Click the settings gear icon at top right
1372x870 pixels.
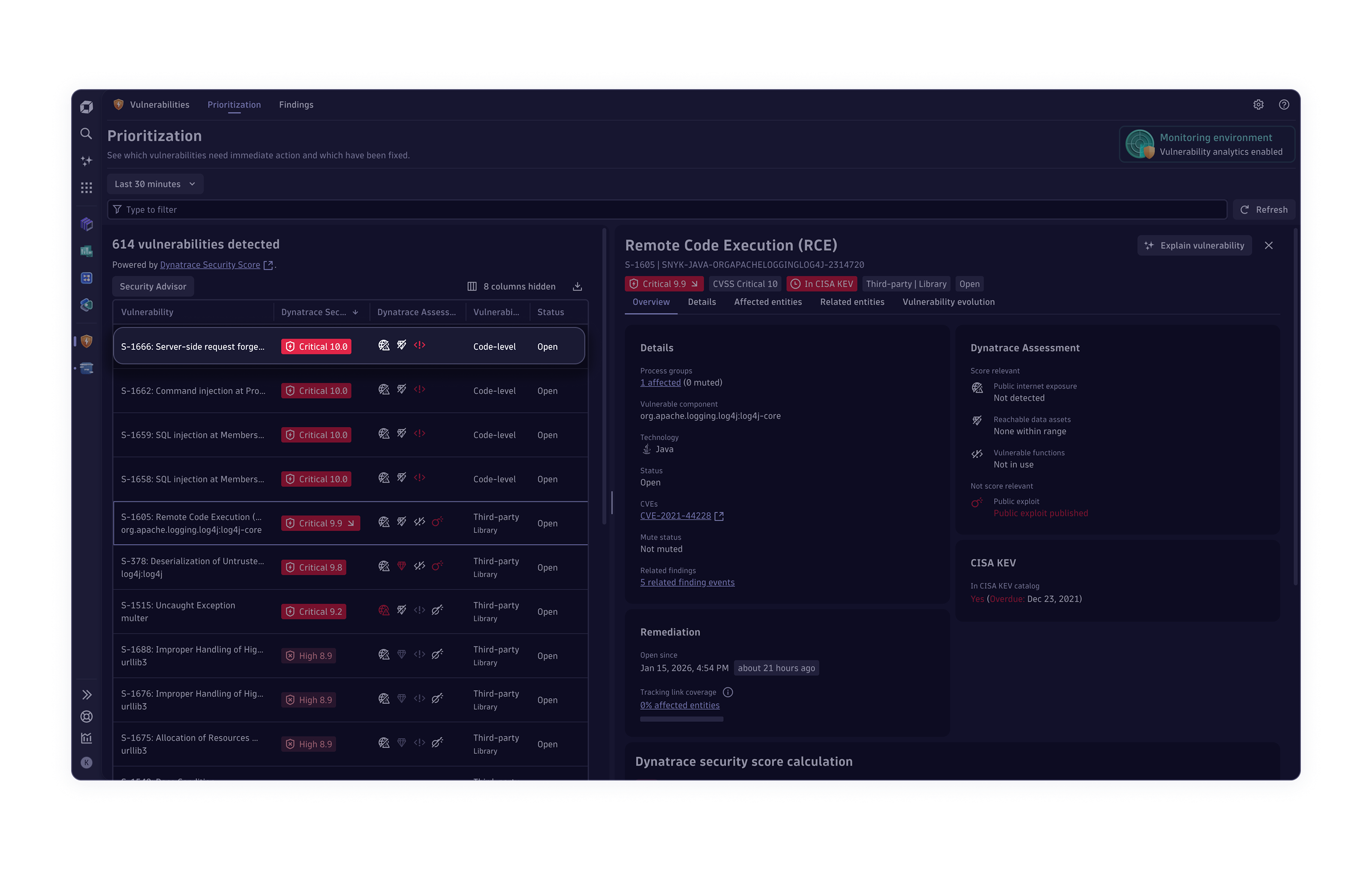click(1258, 105)
